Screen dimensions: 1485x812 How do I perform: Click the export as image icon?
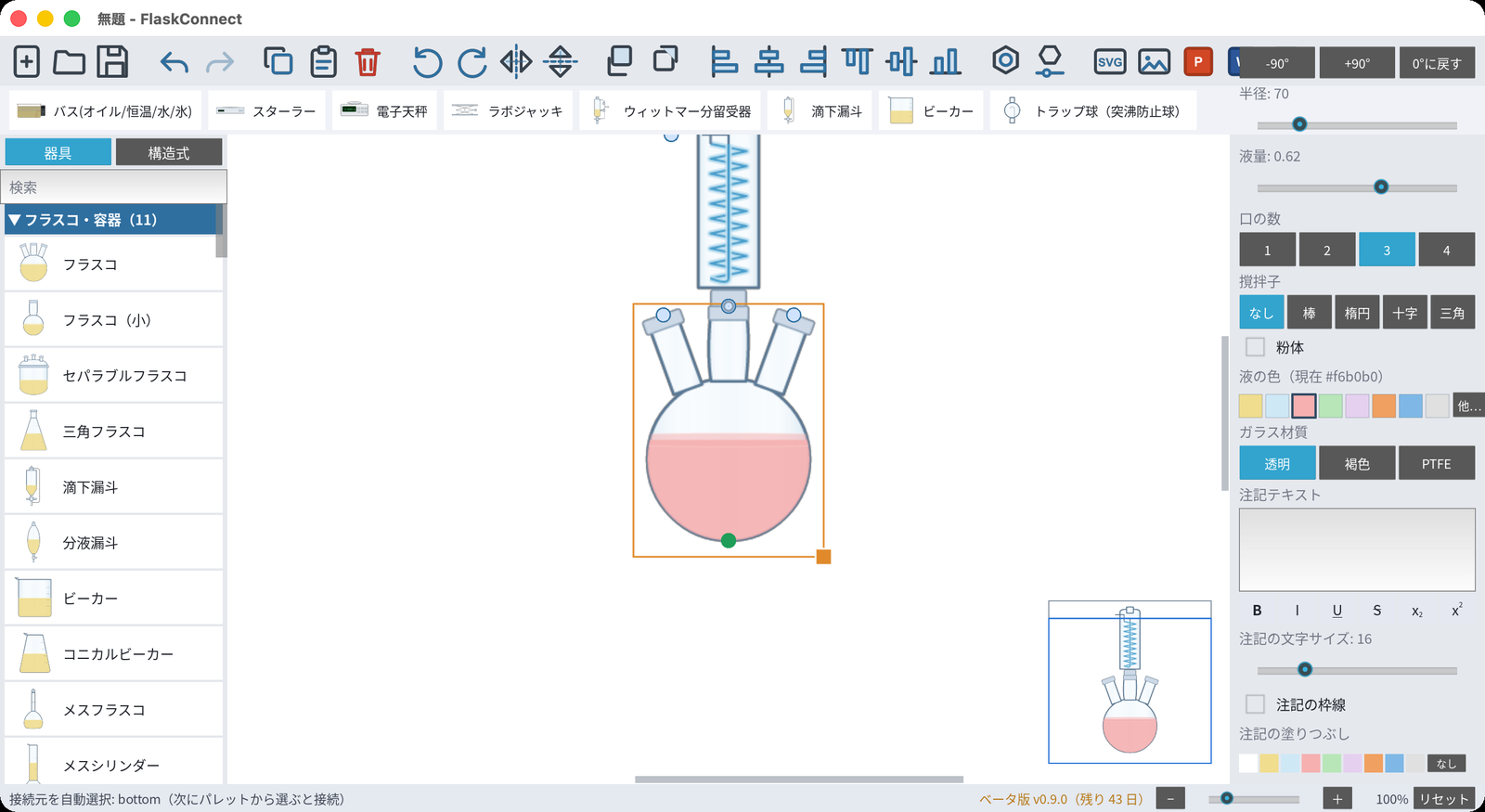(1154, 62)
